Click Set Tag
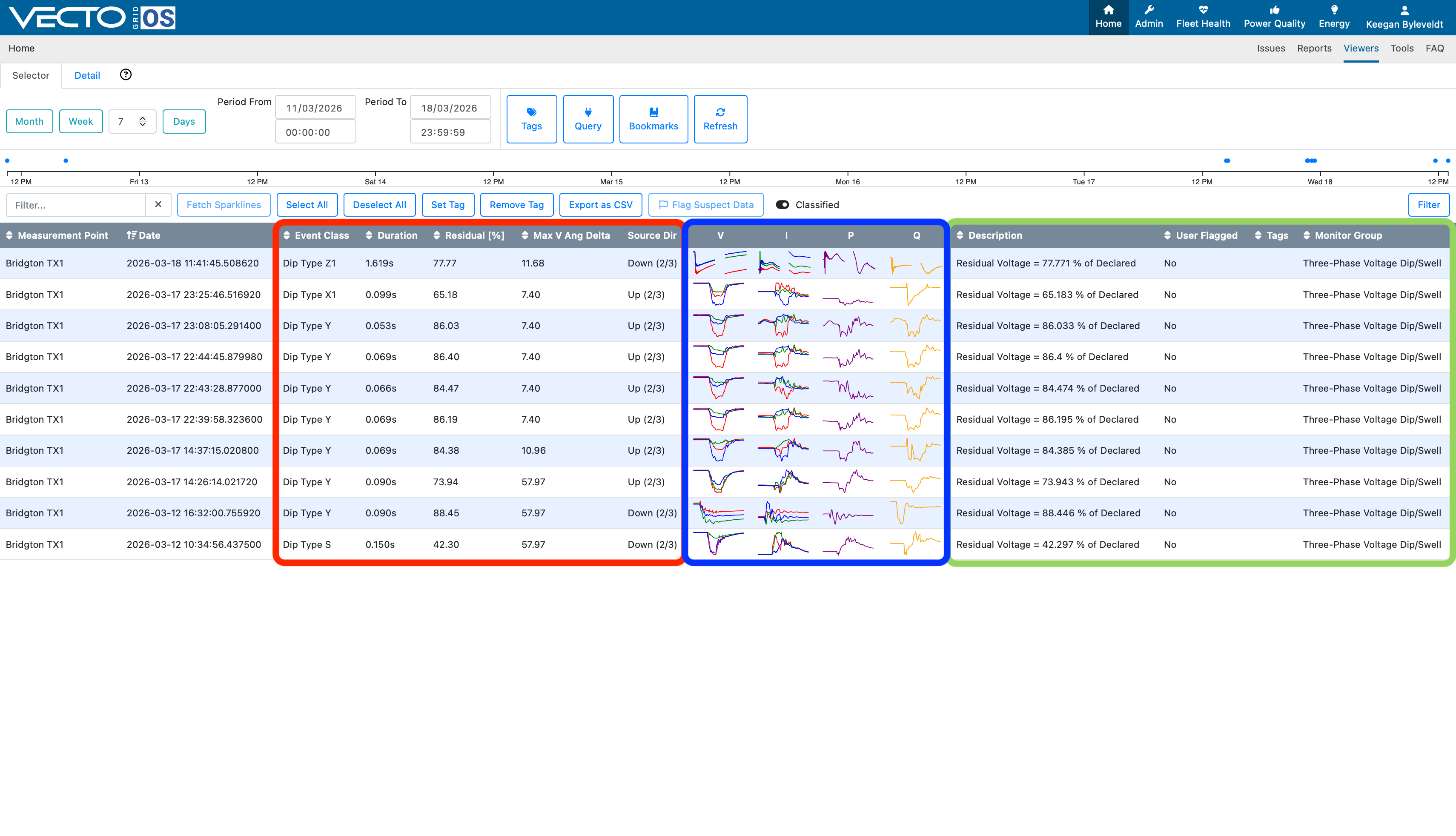 pos(448,204)
